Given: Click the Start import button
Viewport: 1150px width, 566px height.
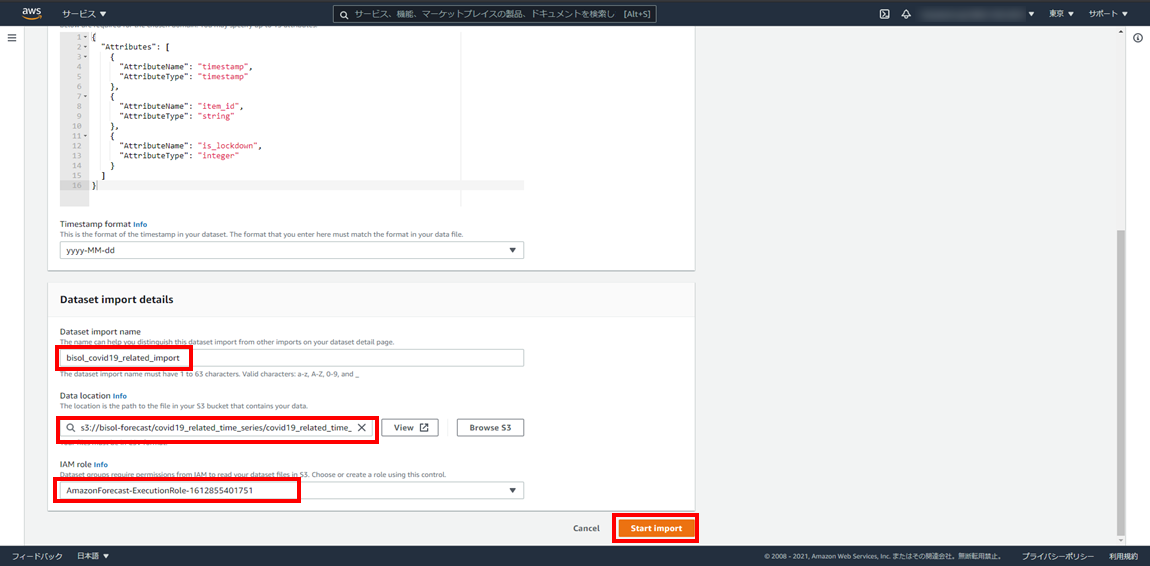Looking at the screenshot, I should (x=656, y=528).
